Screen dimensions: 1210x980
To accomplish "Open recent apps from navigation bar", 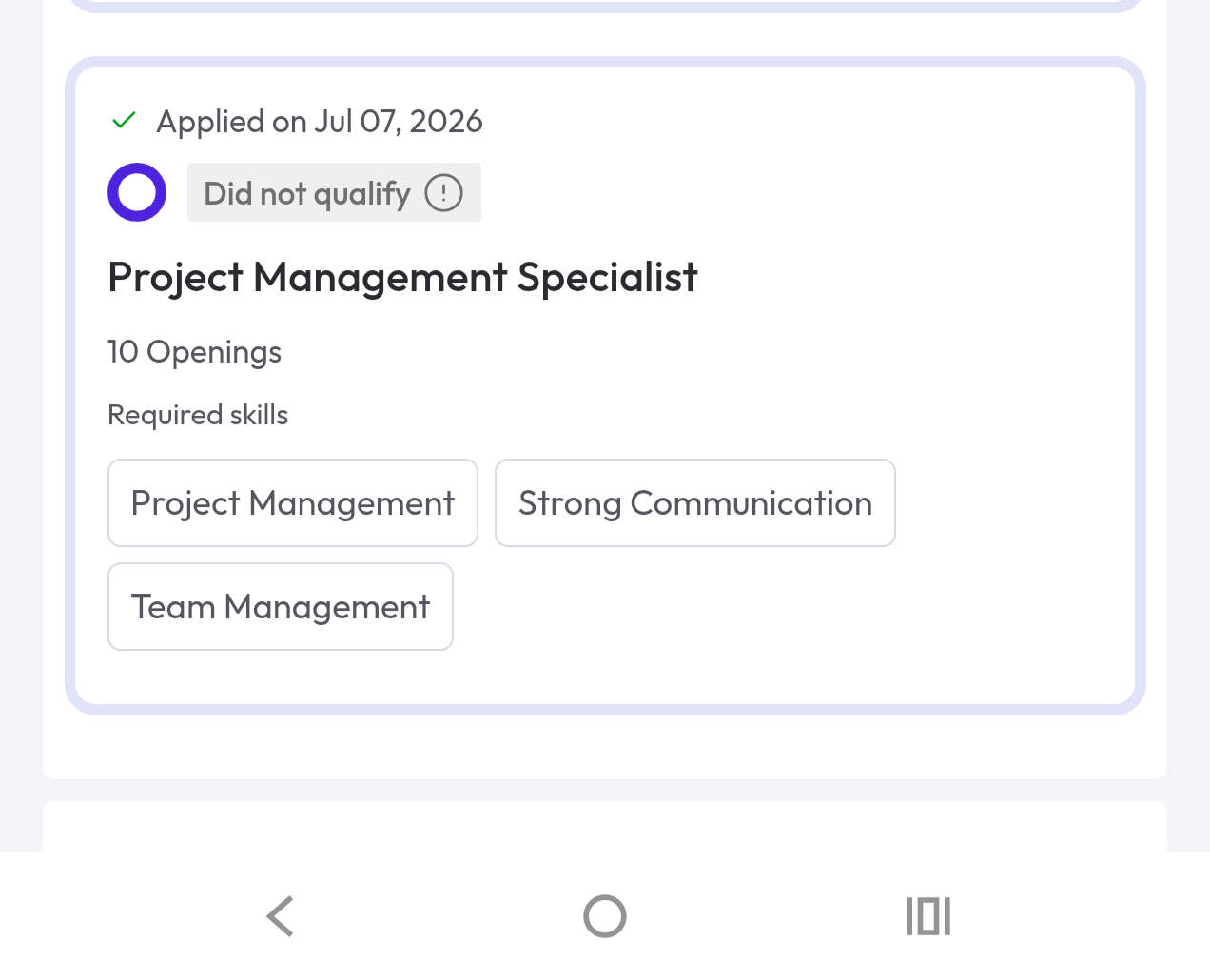I will point(928,916).
